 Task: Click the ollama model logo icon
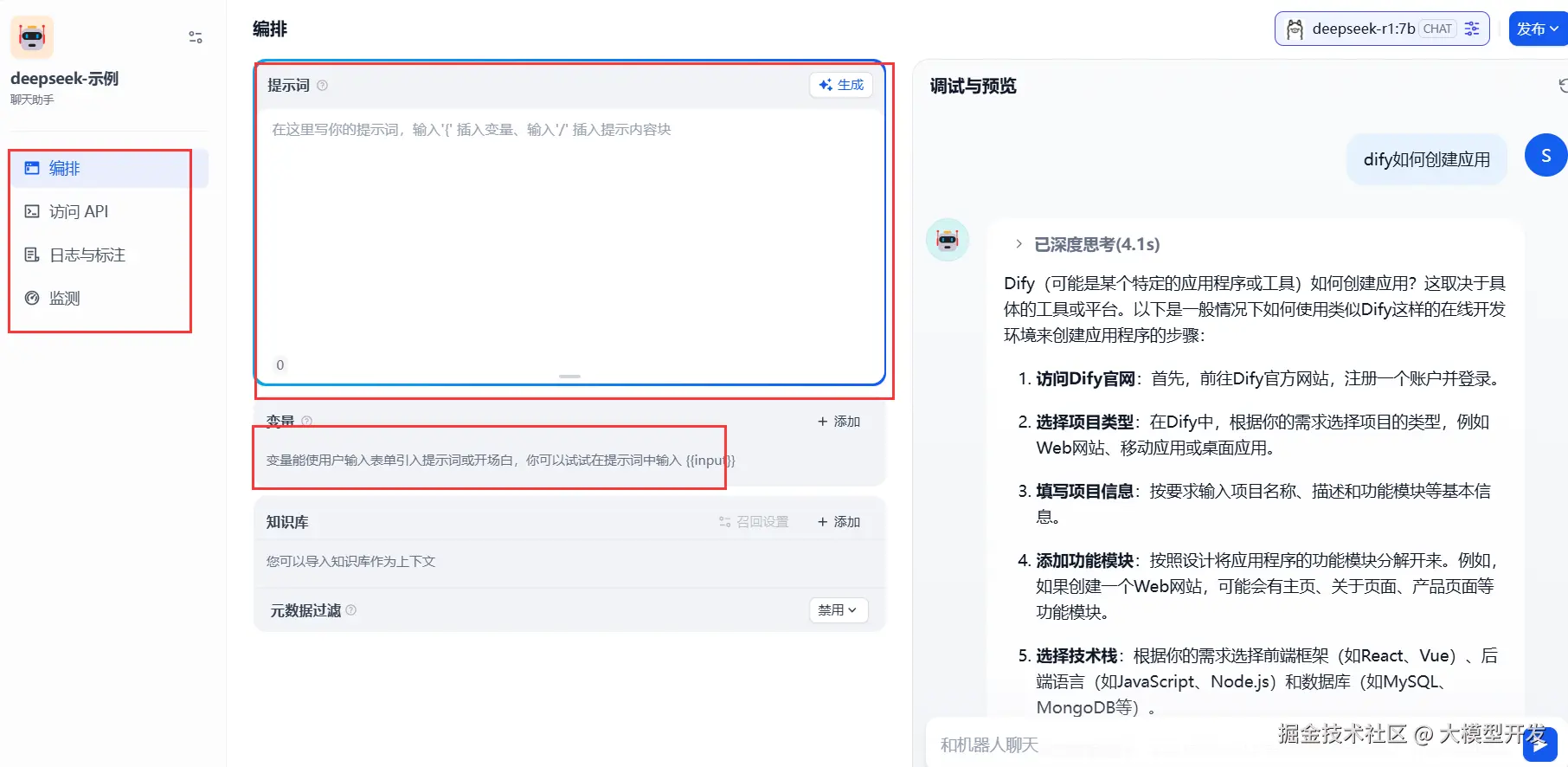[1295, 29]
